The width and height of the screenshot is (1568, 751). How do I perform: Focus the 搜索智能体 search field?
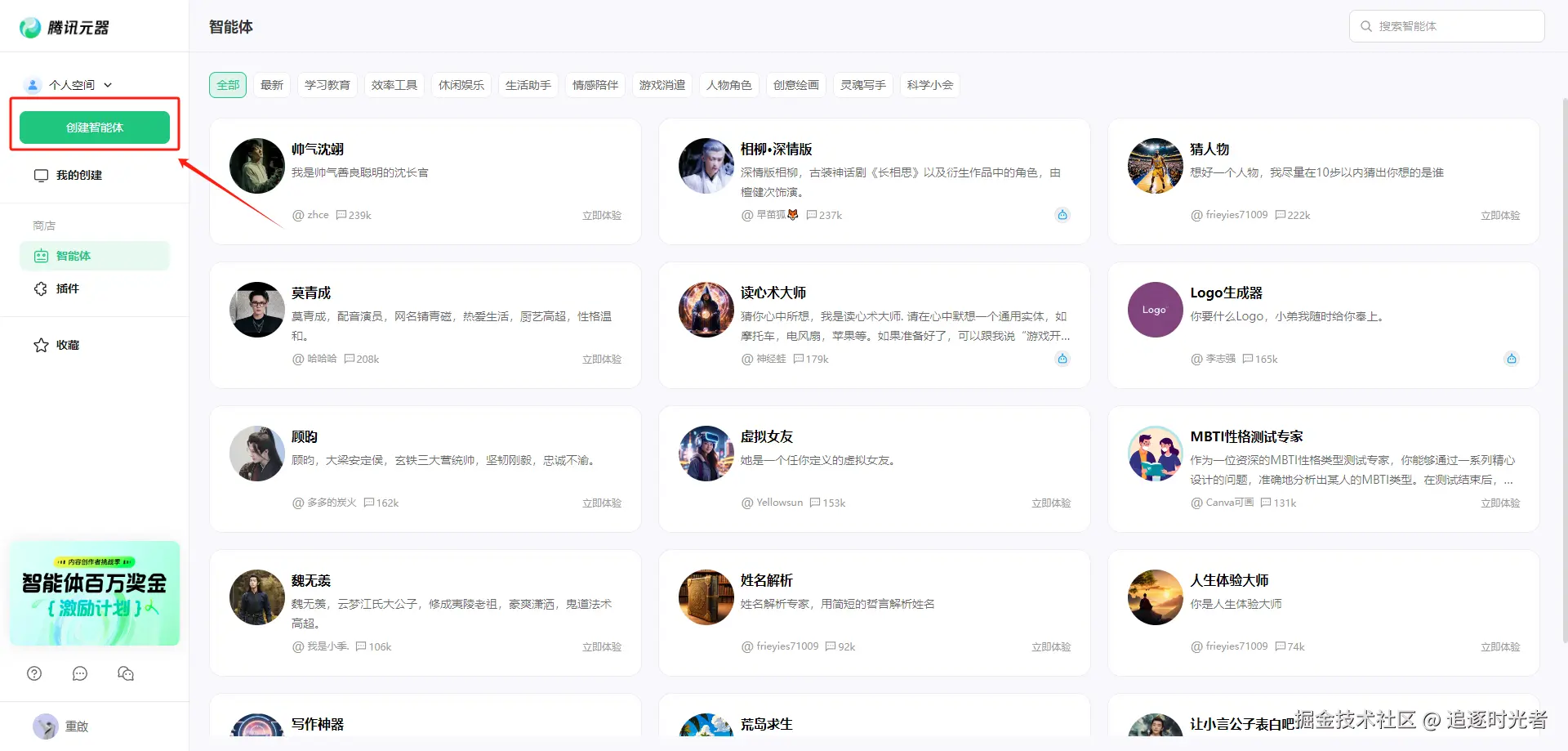1447,26
